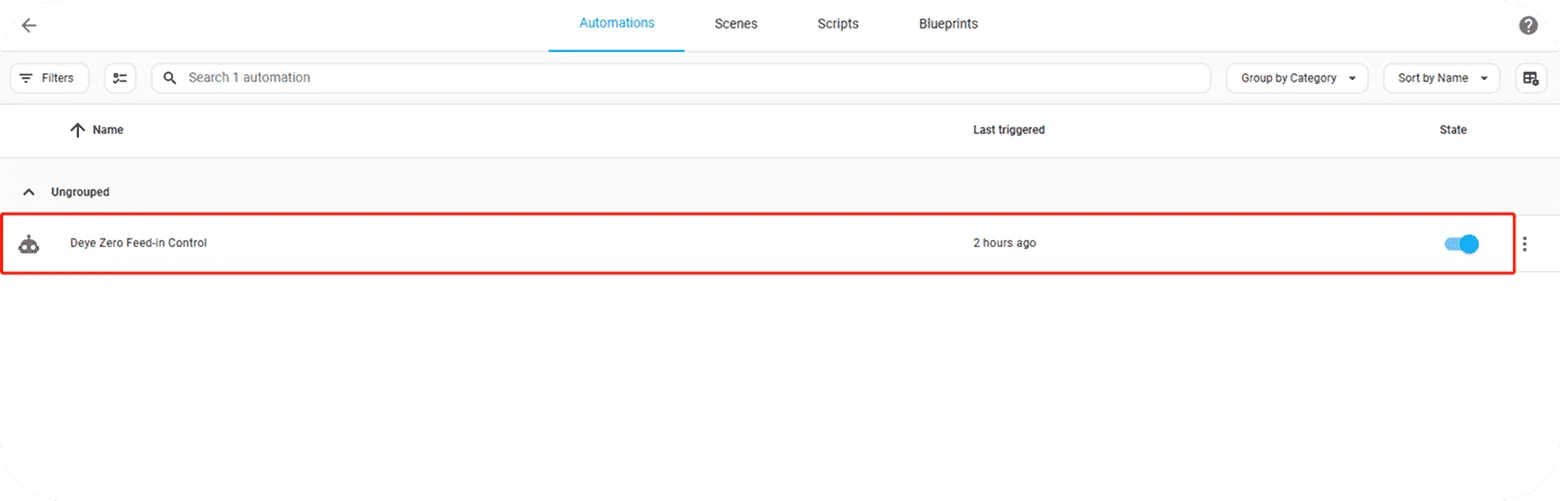Open the table column settings icon
1560x501 pixels.
(x=1530, y=78)
